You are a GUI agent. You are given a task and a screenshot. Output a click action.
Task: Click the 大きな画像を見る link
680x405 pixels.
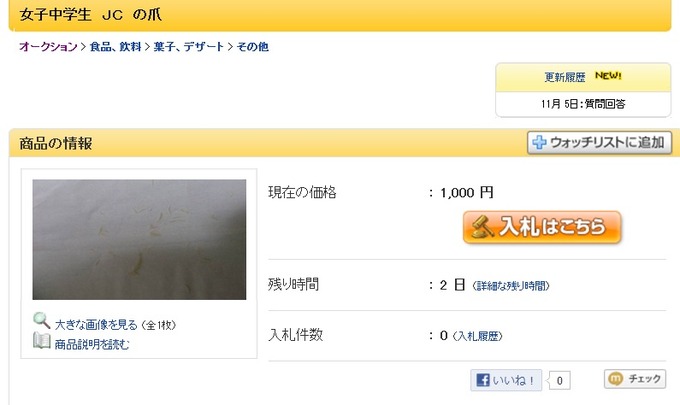click(96, 324)
